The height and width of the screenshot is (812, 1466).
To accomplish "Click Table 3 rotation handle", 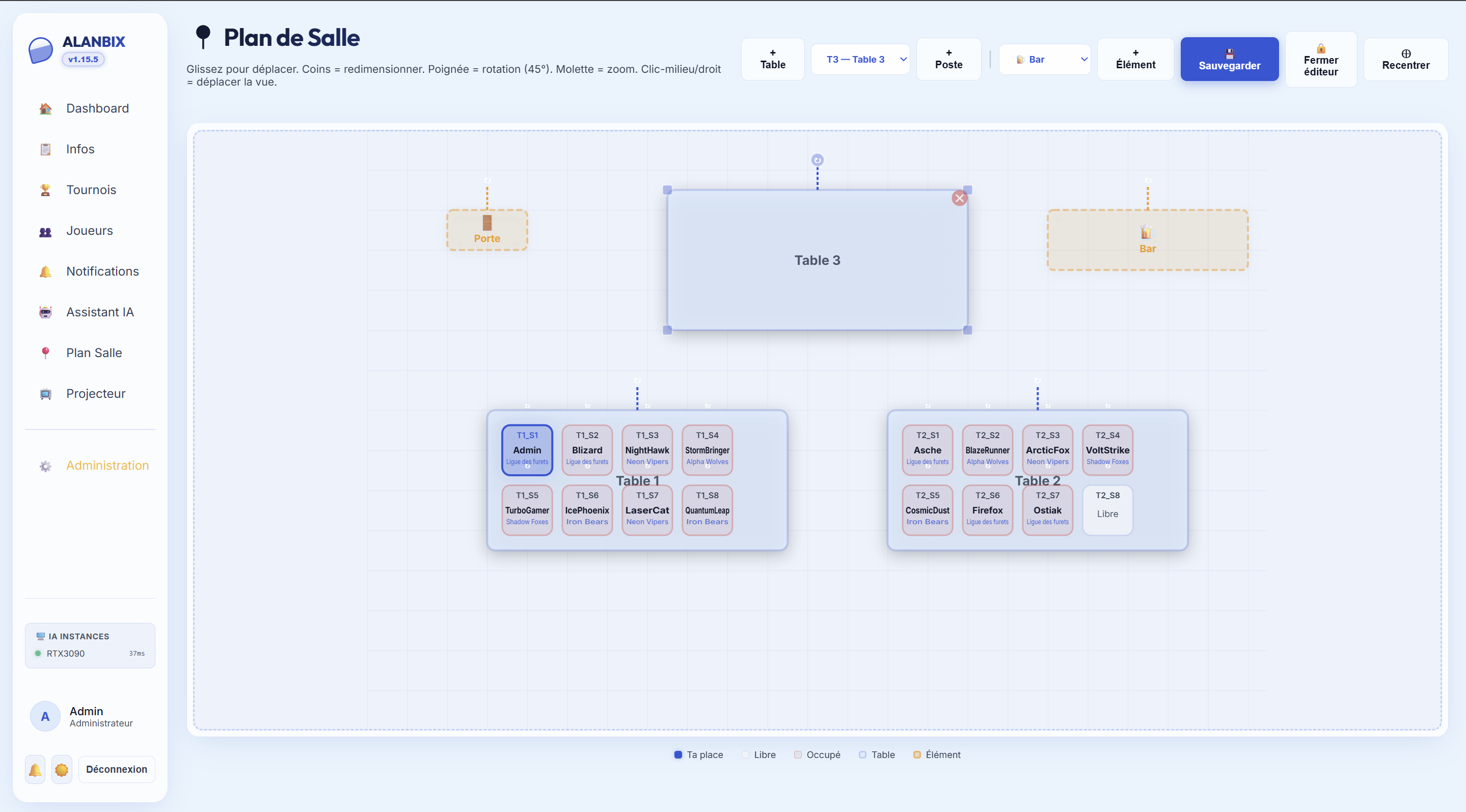I will [817, 160].
